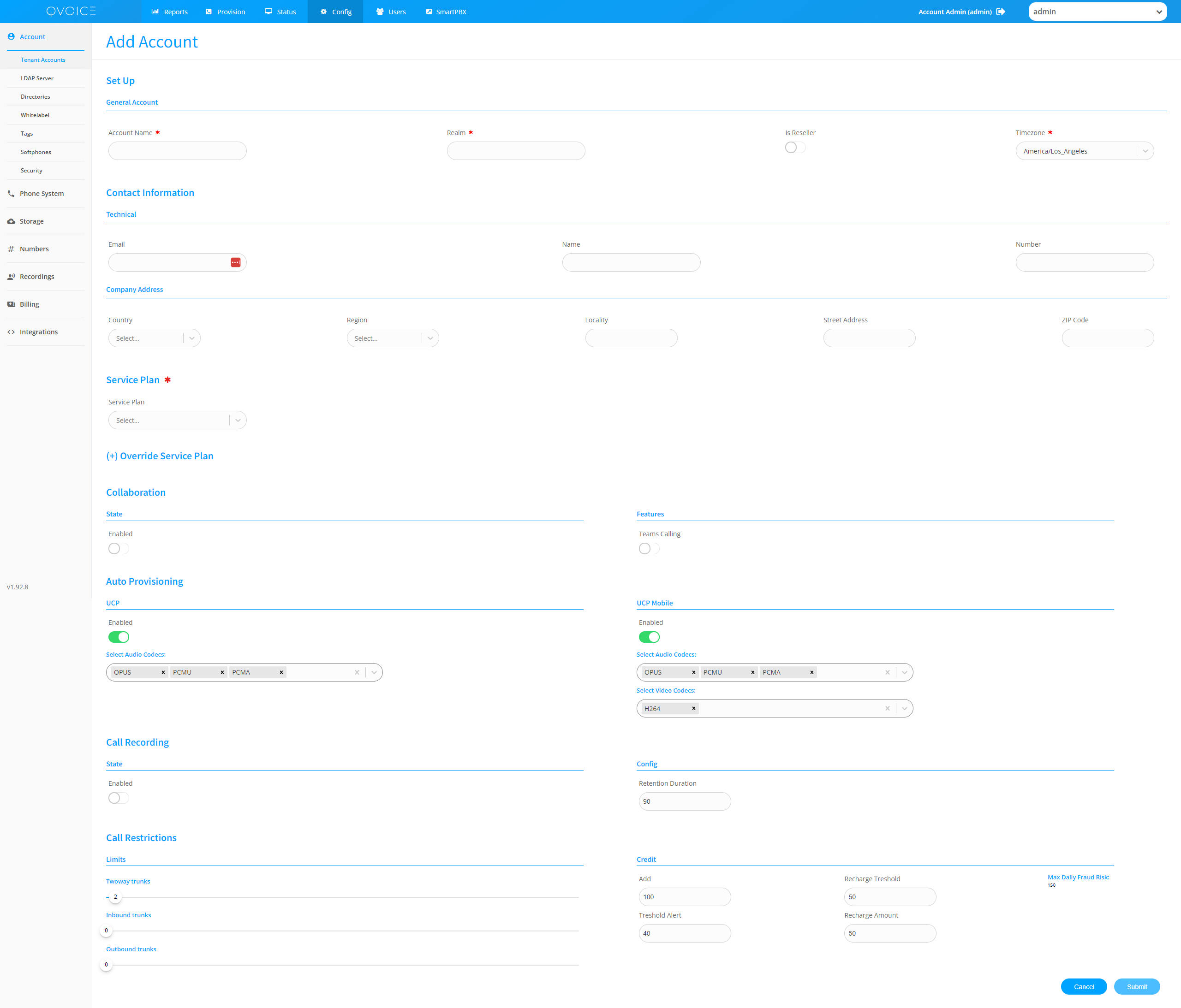Switch to the Reports top menu
Viewport: 1181px width, 1008px height.
[169, 12]
